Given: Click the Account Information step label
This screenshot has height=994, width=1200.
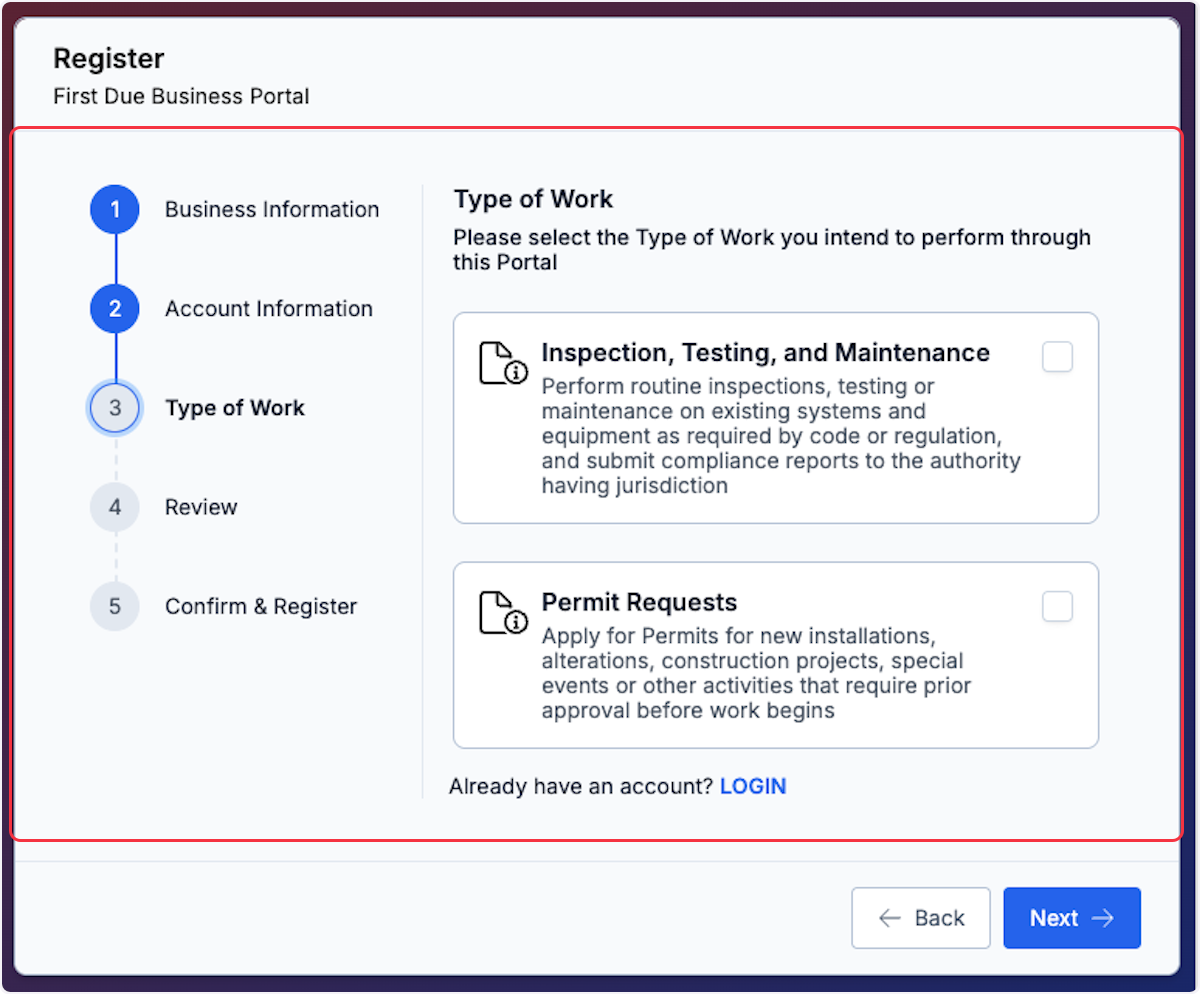Looking at the screenshot, I should click(x=269, y=309).
